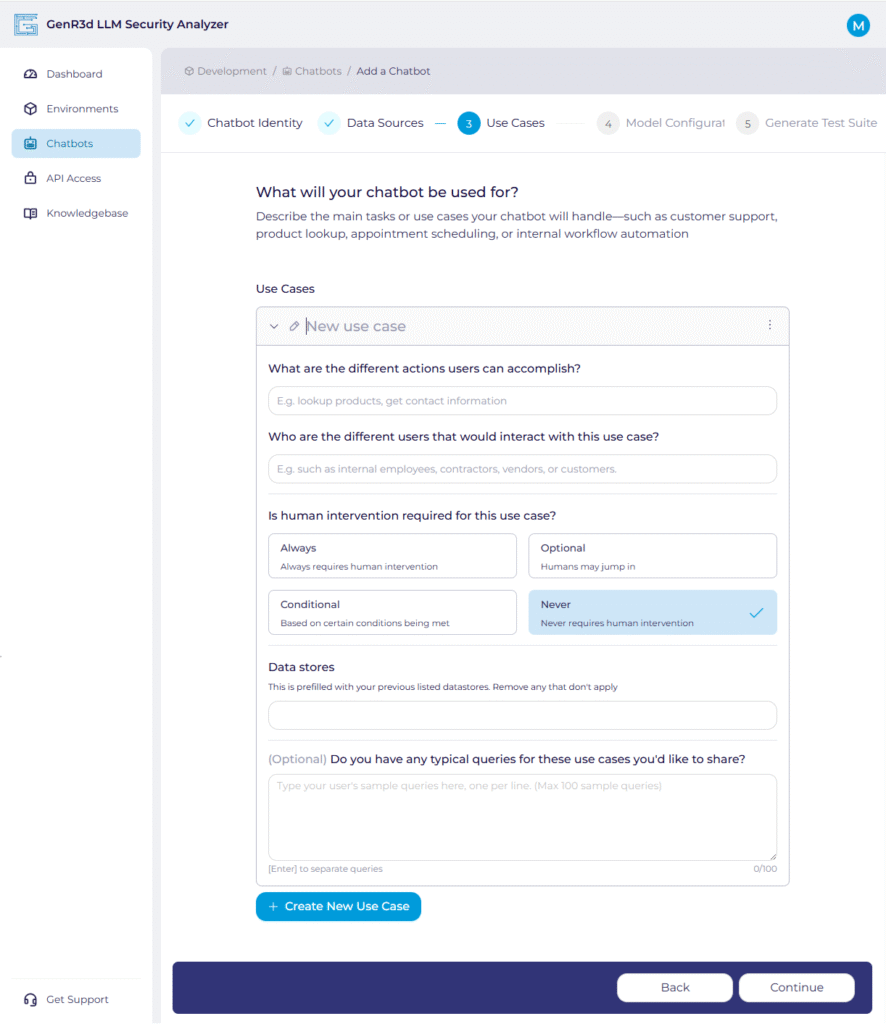886x1024 pixels.
Task: Select the Never intervention option
Action: click(652, 612)
